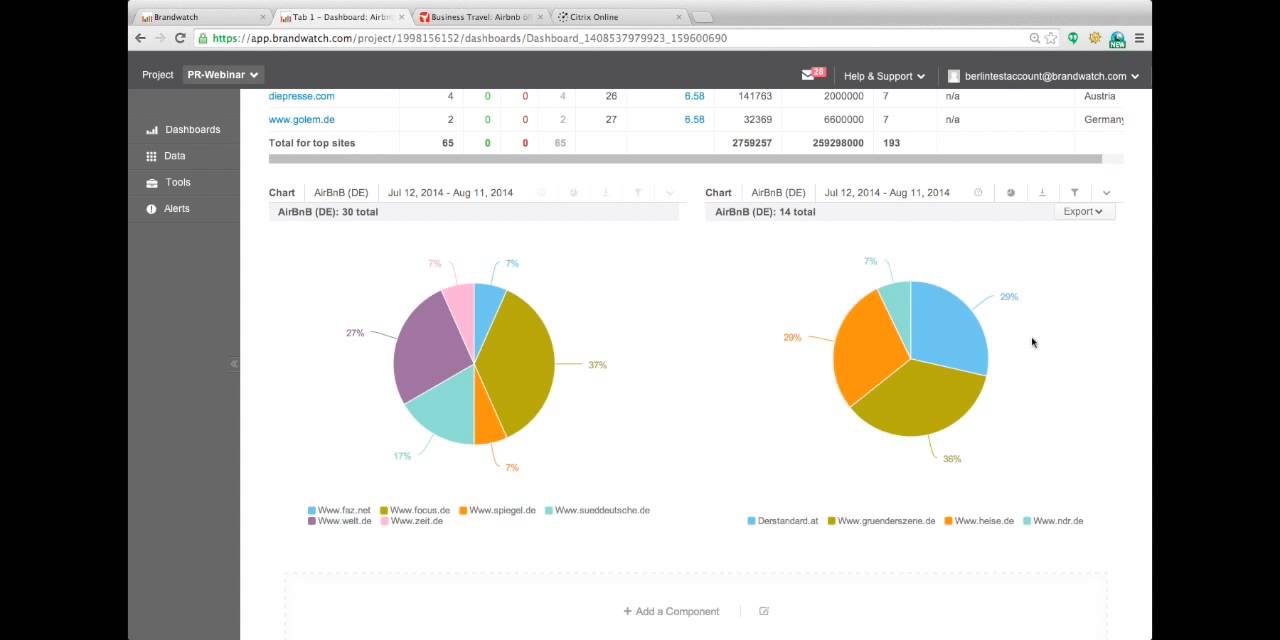Click the pie chart type icon in 30 total chart
1280x640 pixels.
(x=573, y=193)
